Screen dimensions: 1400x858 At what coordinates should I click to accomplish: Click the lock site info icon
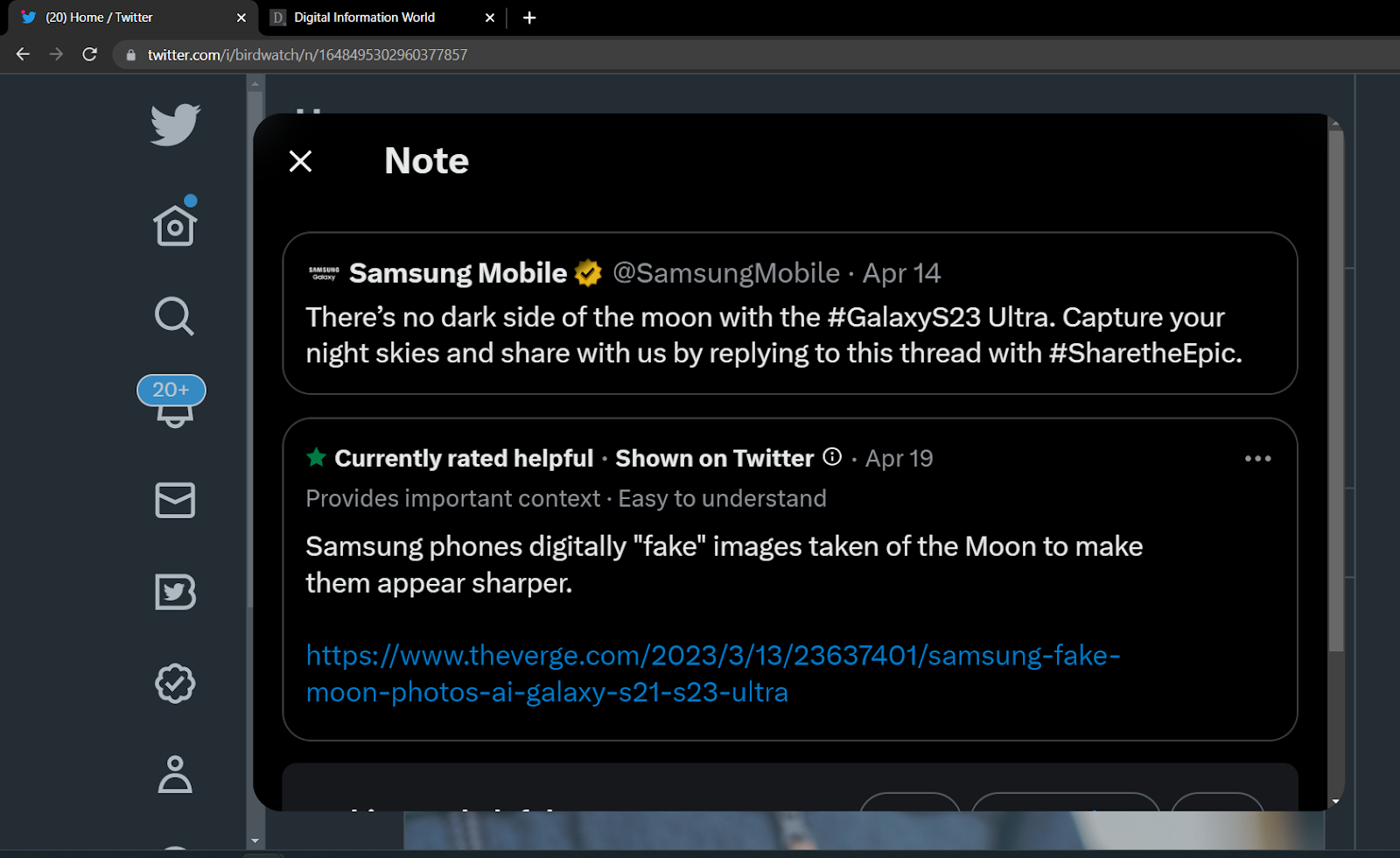point(131,54)
